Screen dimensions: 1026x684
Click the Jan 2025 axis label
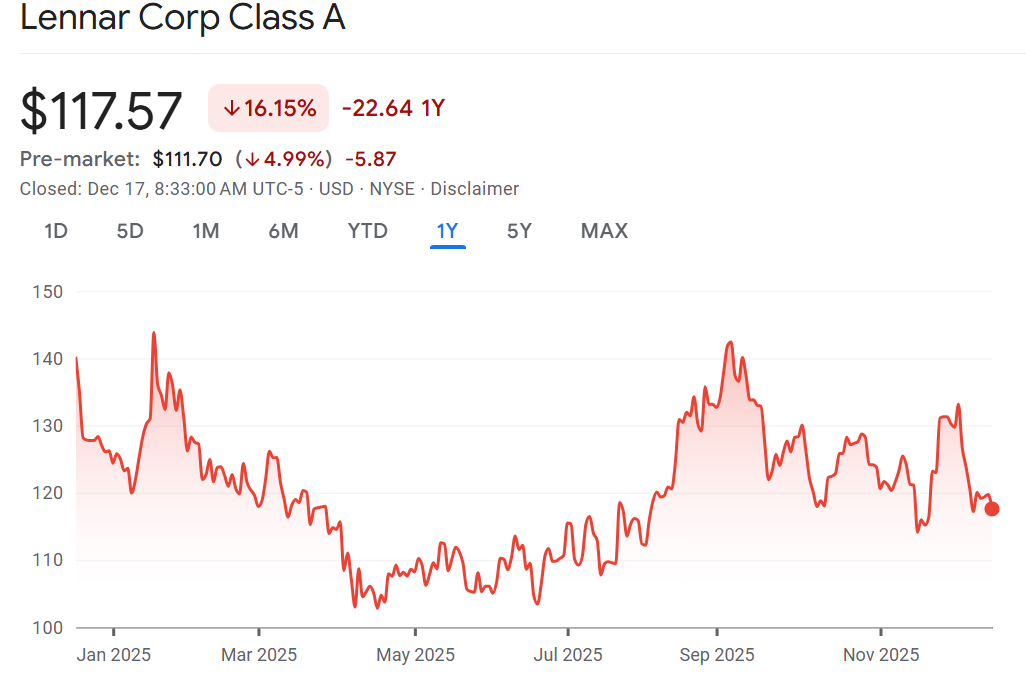click(x=114, y=655)
